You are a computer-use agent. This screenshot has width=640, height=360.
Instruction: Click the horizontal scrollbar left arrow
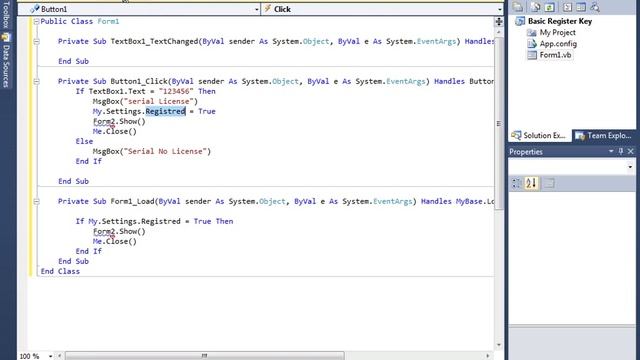coord(60,356)
